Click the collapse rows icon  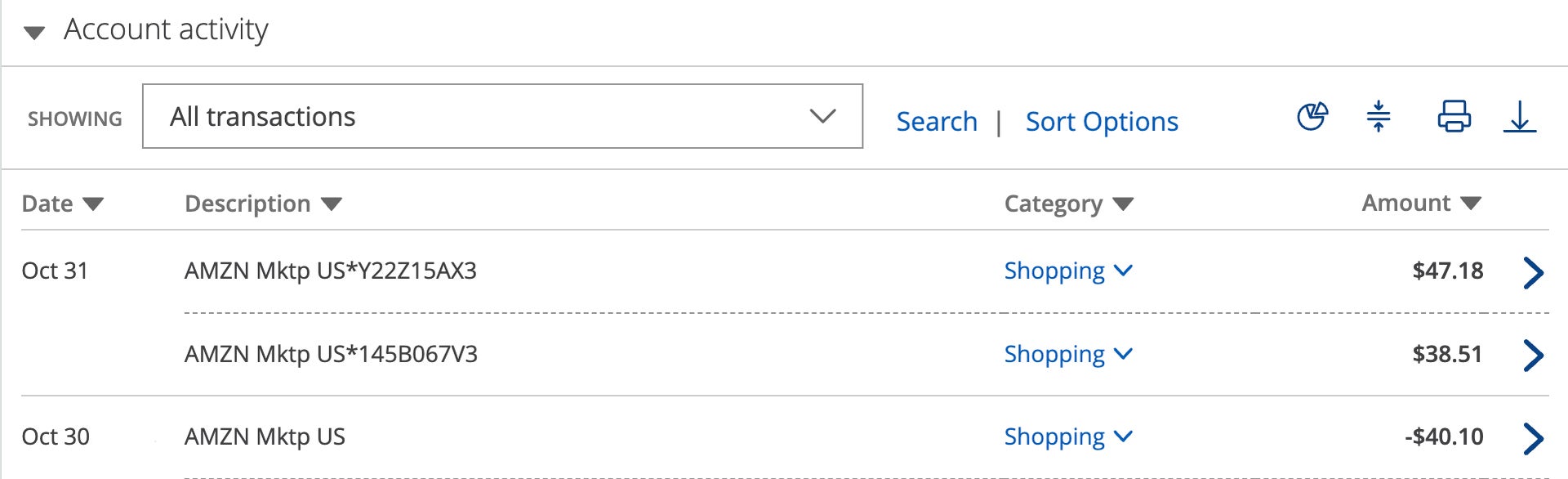(x=1379, y=117)
